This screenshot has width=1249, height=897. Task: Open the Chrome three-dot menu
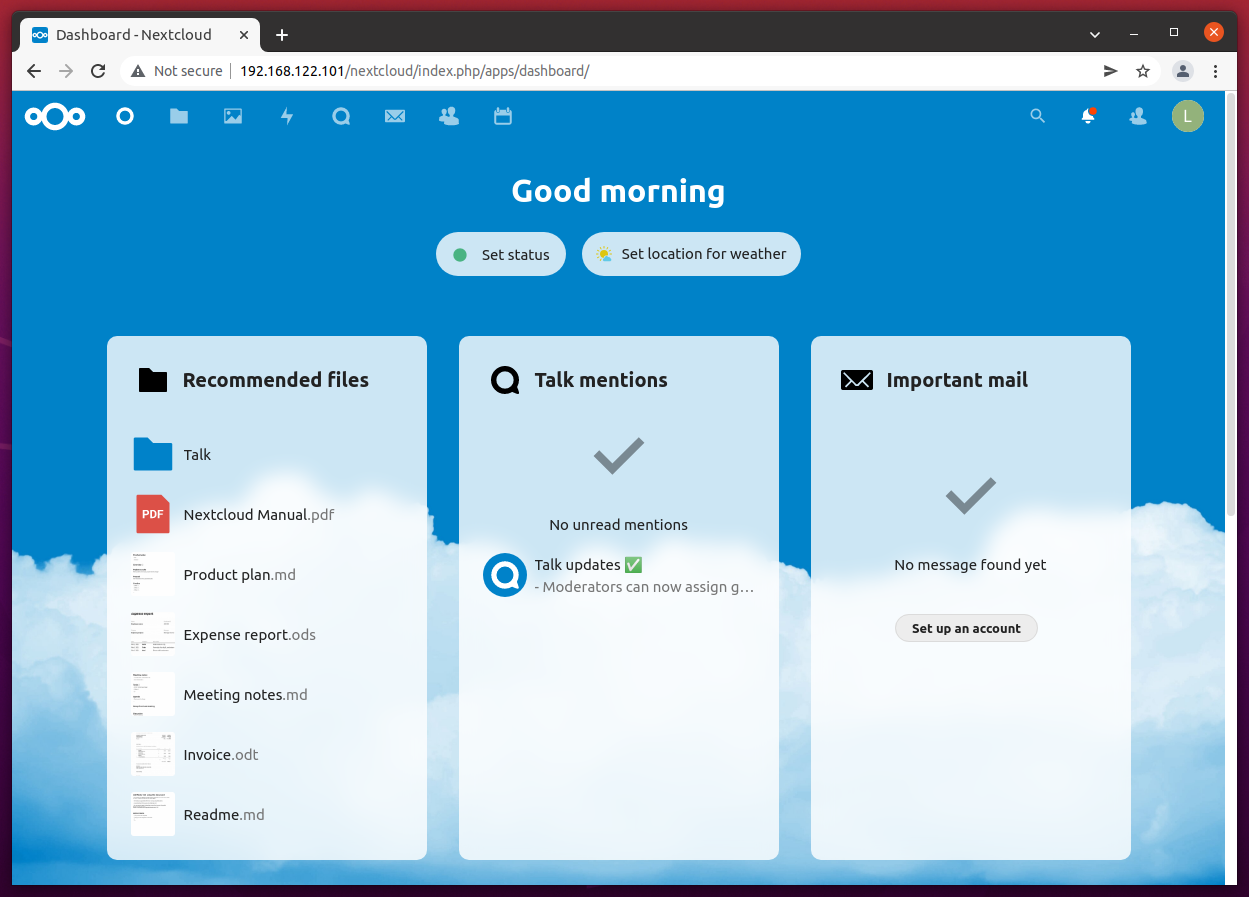(1216, 71)
